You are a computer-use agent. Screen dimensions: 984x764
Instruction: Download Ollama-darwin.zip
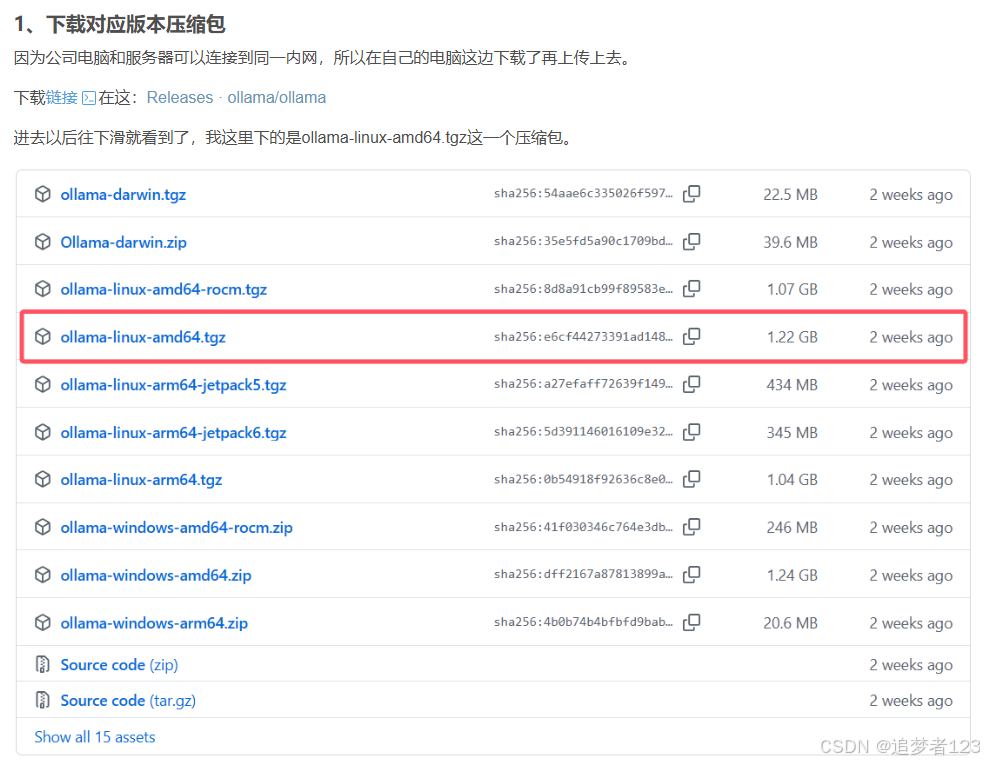(124, 242)
